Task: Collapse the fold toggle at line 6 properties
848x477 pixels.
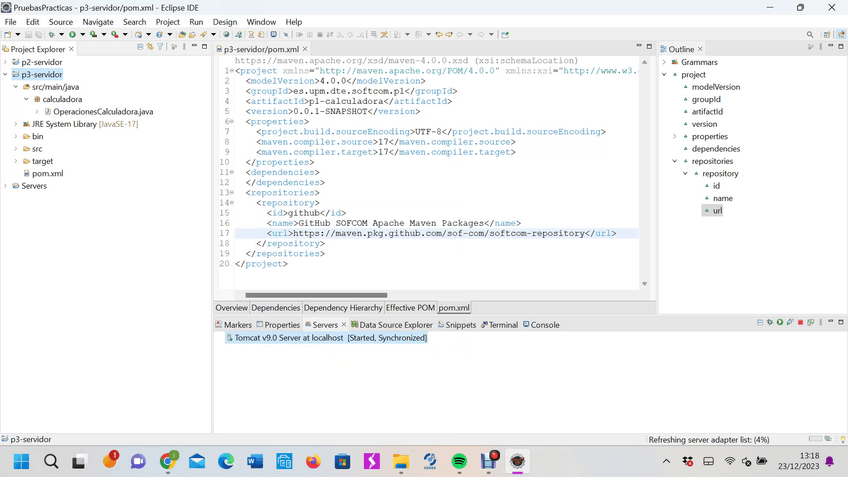Action: [x=232, y=122]
